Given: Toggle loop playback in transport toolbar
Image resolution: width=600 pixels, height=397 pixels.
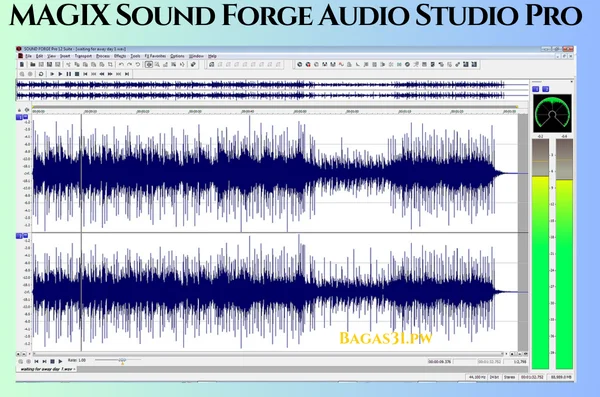Looking at the screenshot, I should (x=41, y=74).
